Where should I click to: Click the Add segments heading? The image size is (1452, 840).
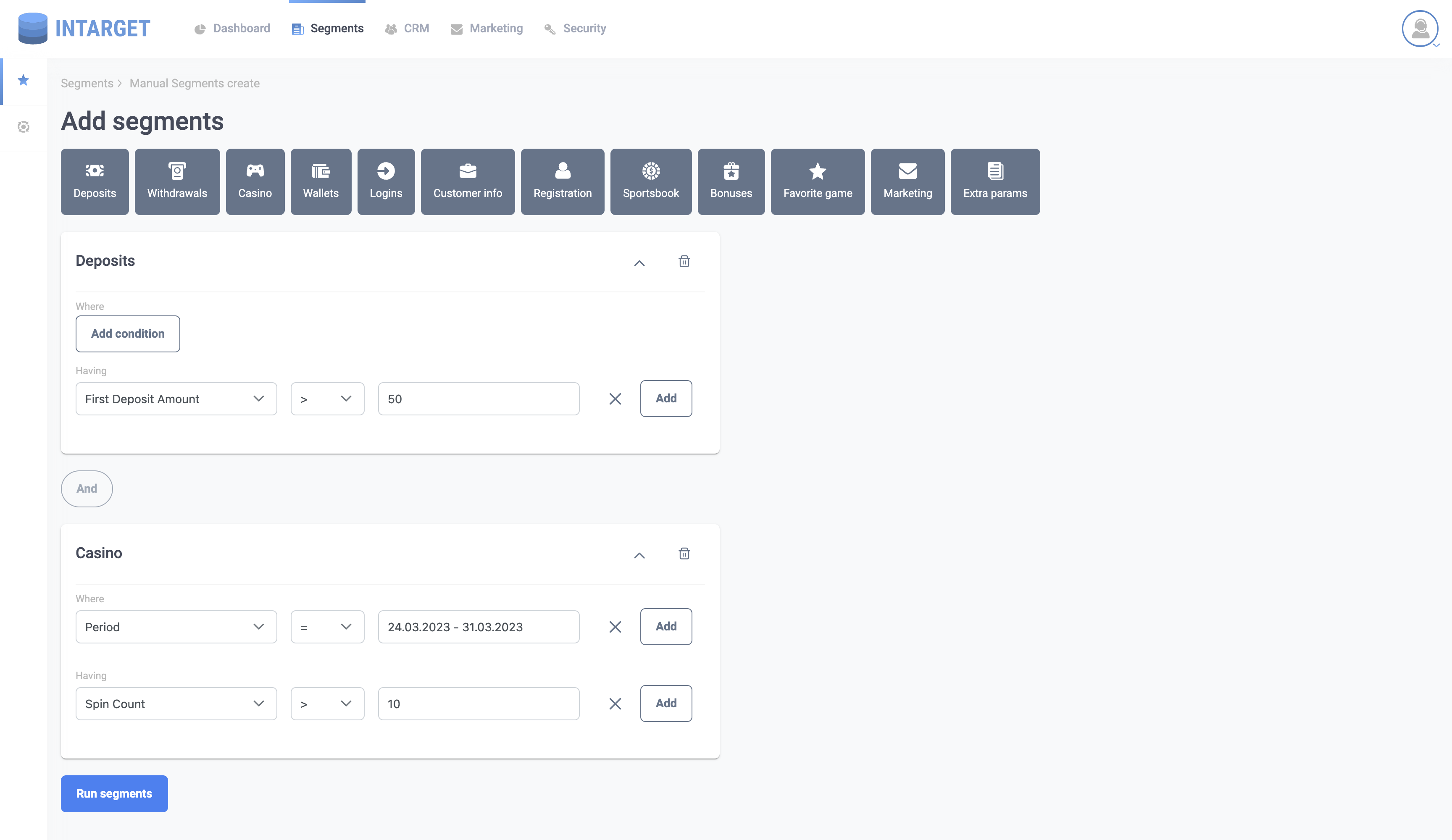142,121
